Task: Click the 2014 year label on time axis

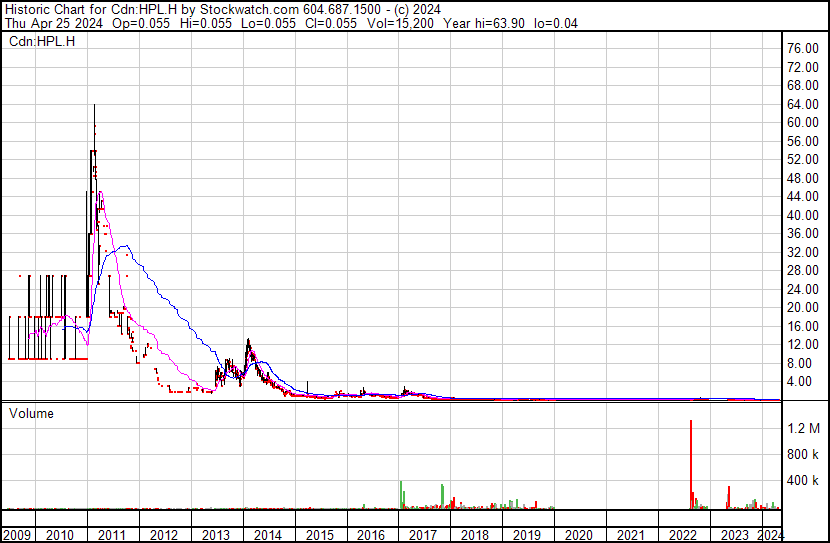Action: tap(268, 535)
